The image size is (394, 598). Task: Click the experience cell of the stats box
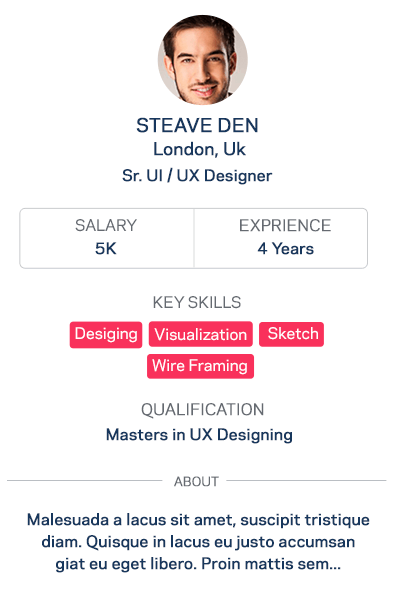click(281, 238)
